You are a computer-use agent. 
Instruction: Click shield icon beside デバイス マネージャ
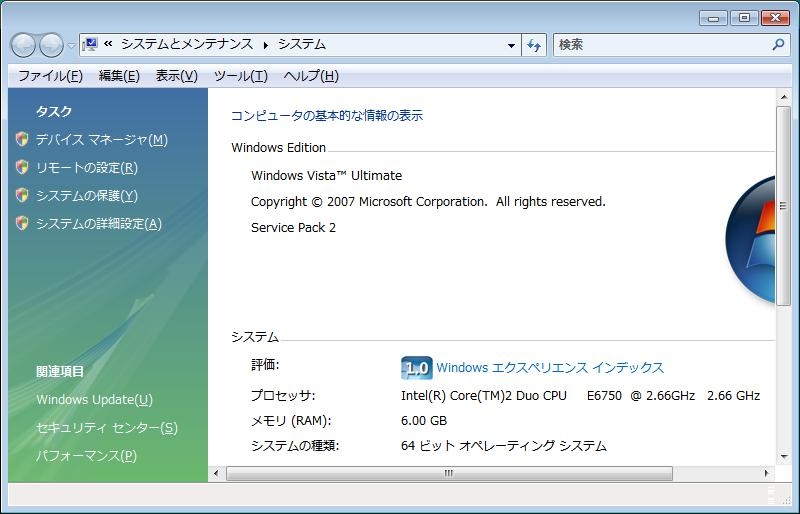(22, 139)
